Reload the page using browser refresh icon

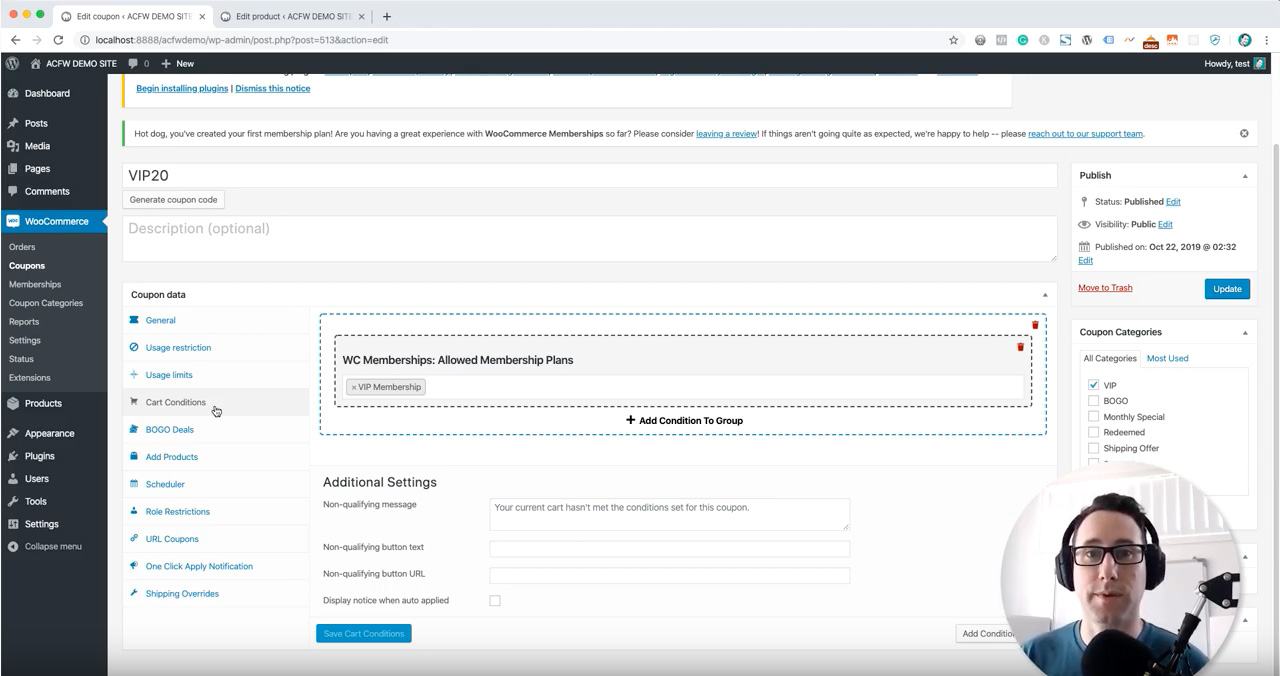(x=58, y=40)
